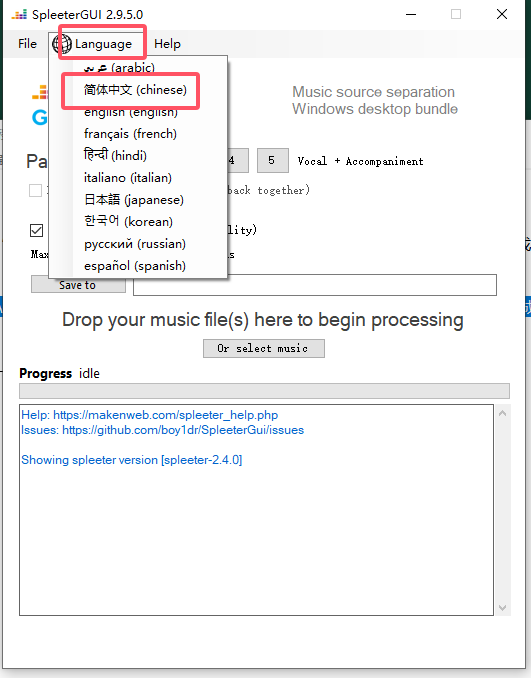
Task: Open the Help menu
Action: pyautogui.click(x=167, y=44)
